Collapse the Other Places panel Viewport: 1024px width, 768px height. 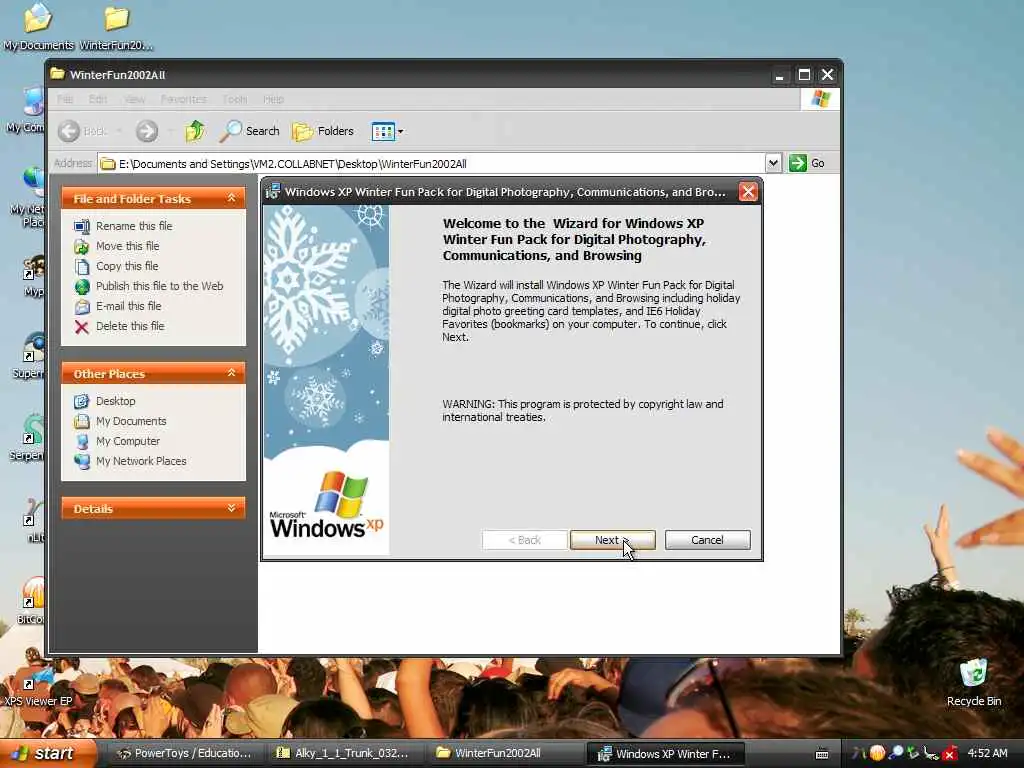click(x=231, y=373)
